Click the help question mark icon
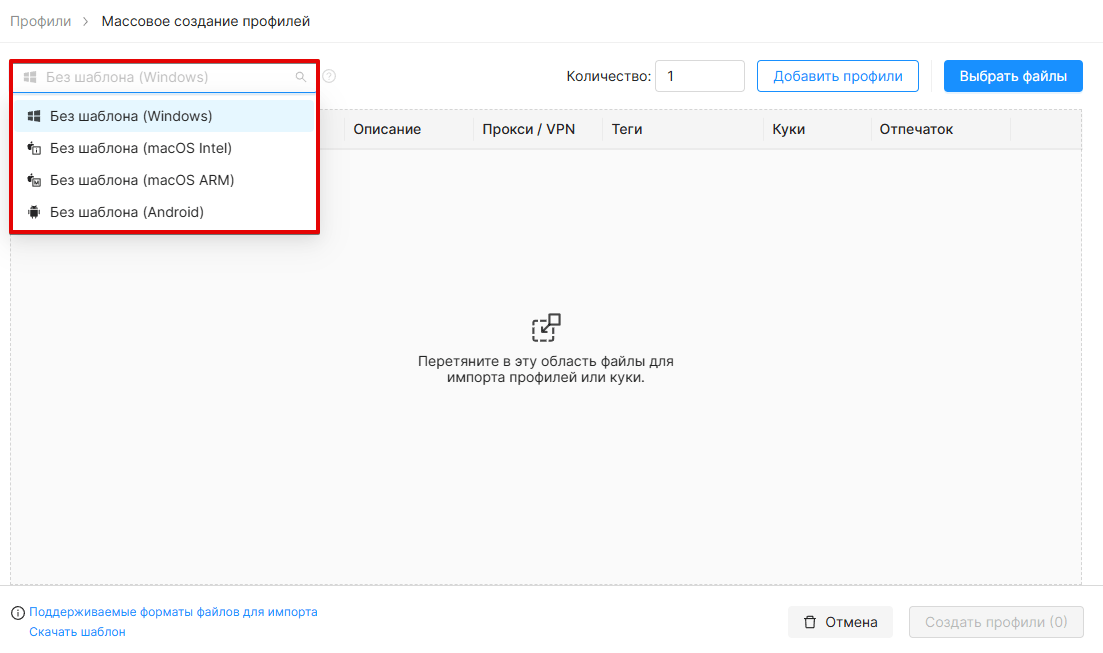1103x653 pixels. [x=329, y=76]
